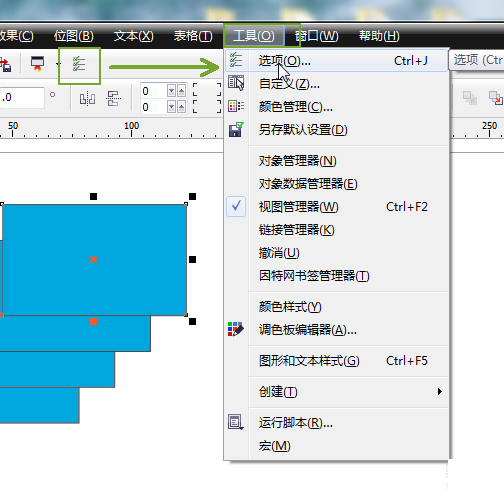Open the 窗口(W) menu
The width and height of the screenshot is (504, 504).
(316, 36)
